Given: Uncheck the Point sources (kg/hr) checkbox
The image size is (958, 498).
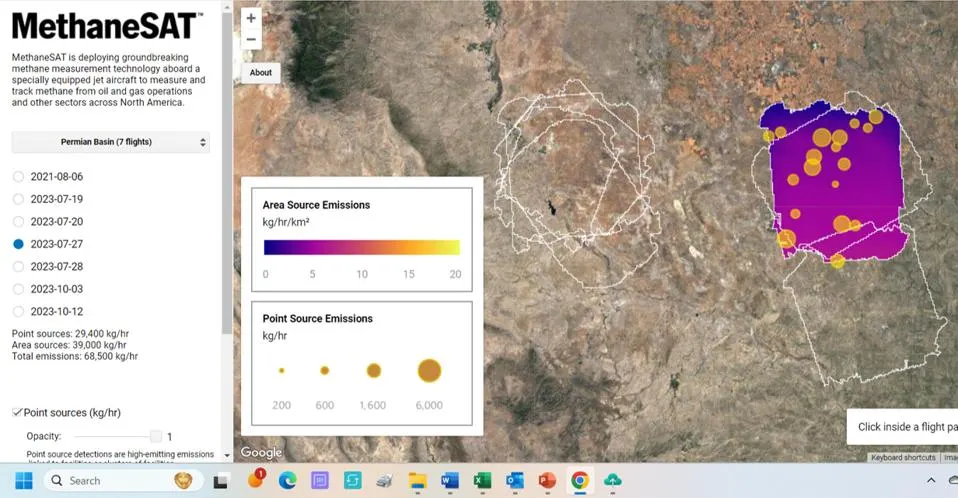Looking at the screenshot, I should [x=17, y=412].
